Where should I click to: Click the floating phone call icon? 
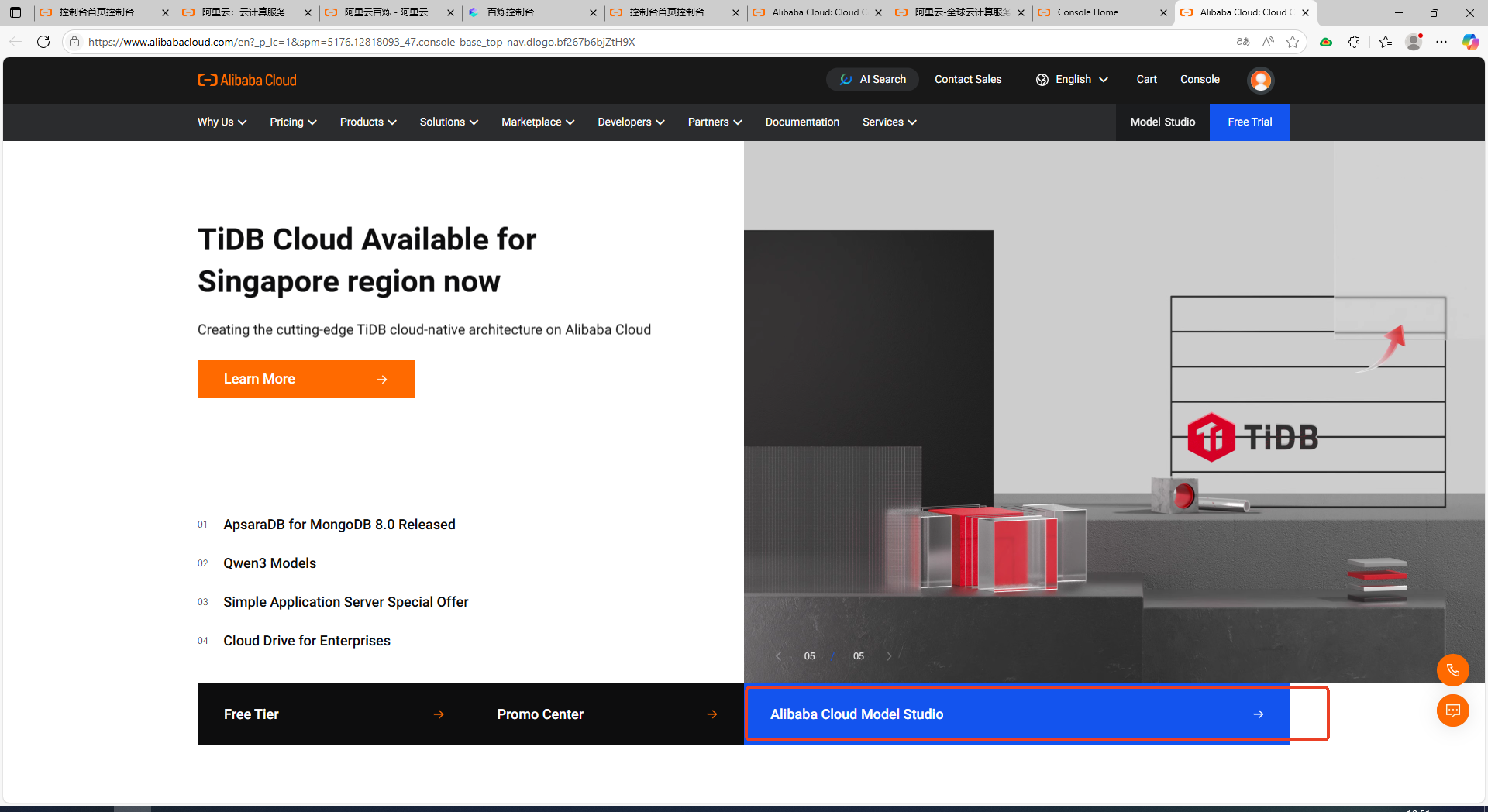pos(1453,670)
